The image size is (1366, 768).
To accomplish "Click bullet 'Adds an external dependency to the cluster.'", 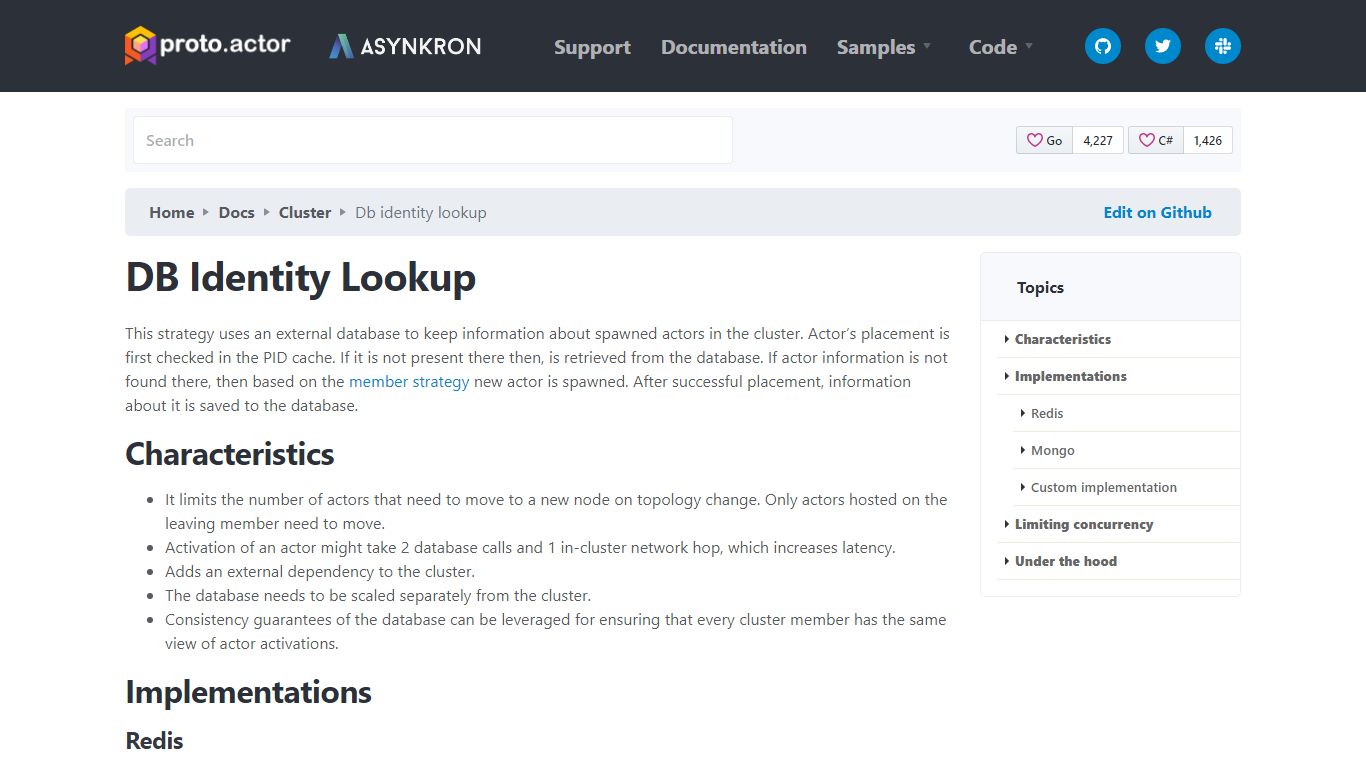I will (320, 572).
